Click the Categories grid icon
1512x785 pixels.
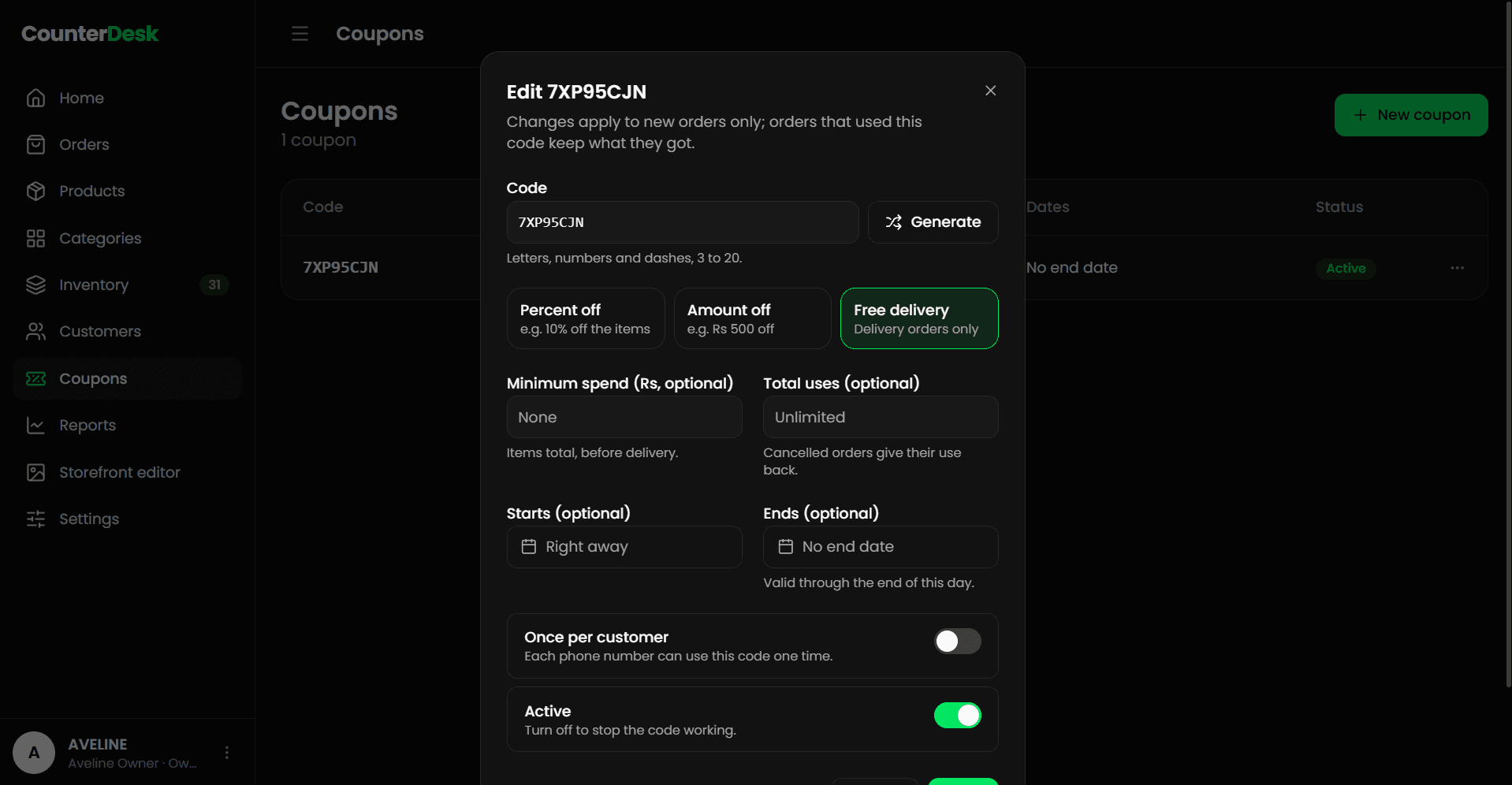point(35,238)
